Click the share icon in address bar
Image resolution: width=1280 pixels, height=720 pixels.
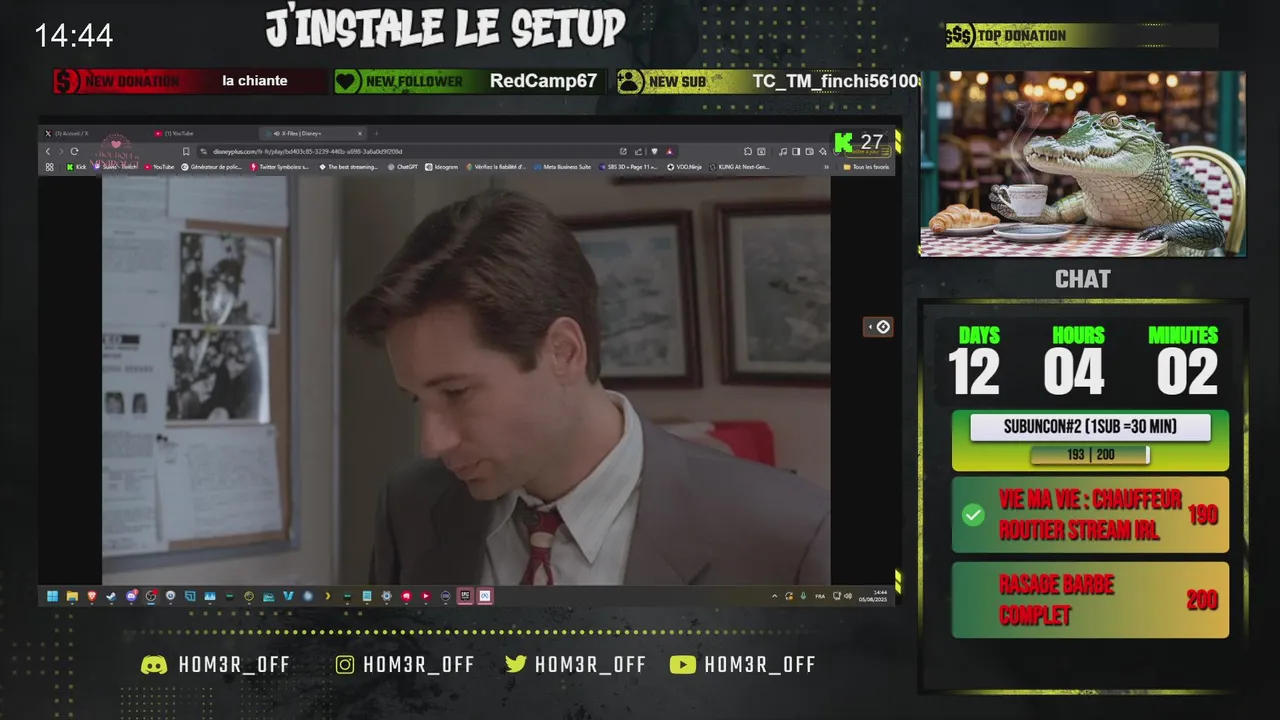tap(638, 151)
